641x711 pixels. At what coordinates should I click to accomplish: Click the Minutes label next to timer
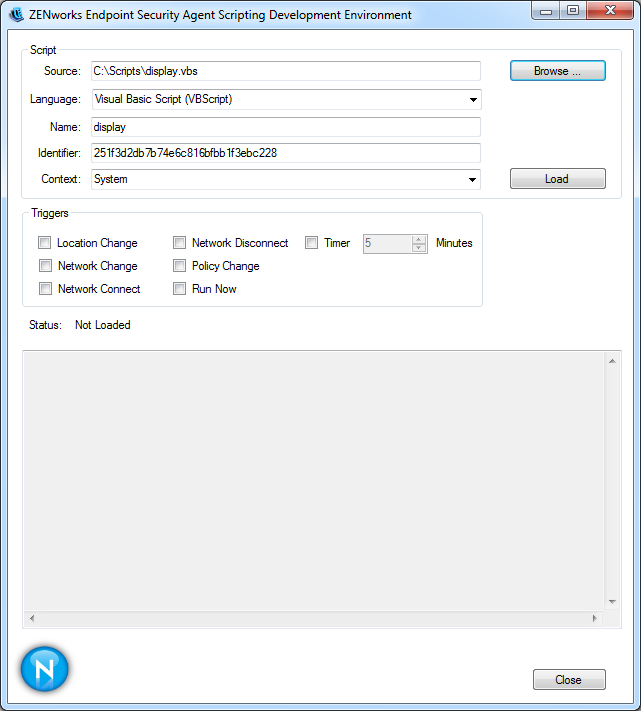click(x=454, y=243)
